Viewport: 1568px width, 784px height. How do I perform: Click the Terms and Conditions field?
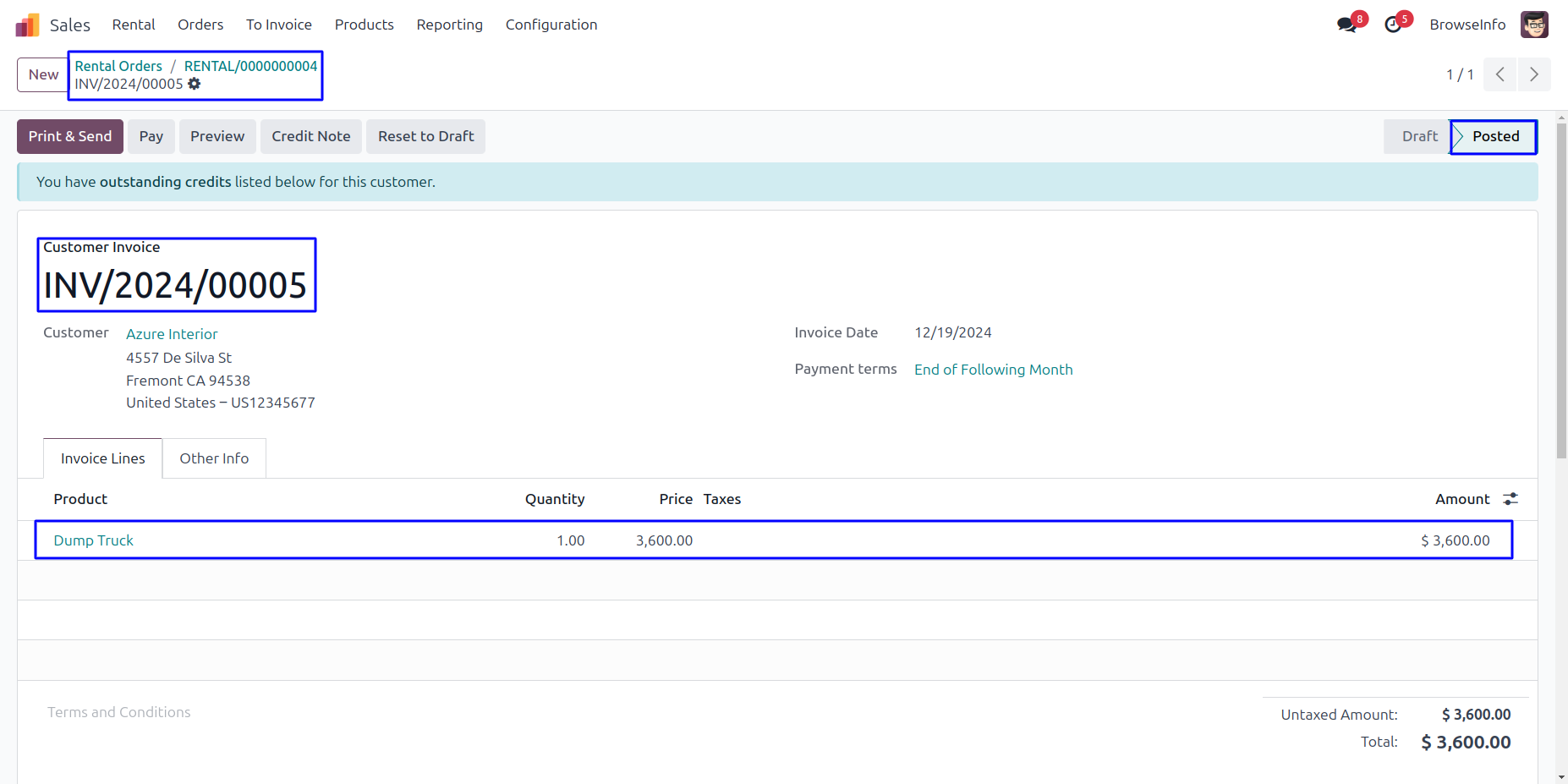click(119, 712)
